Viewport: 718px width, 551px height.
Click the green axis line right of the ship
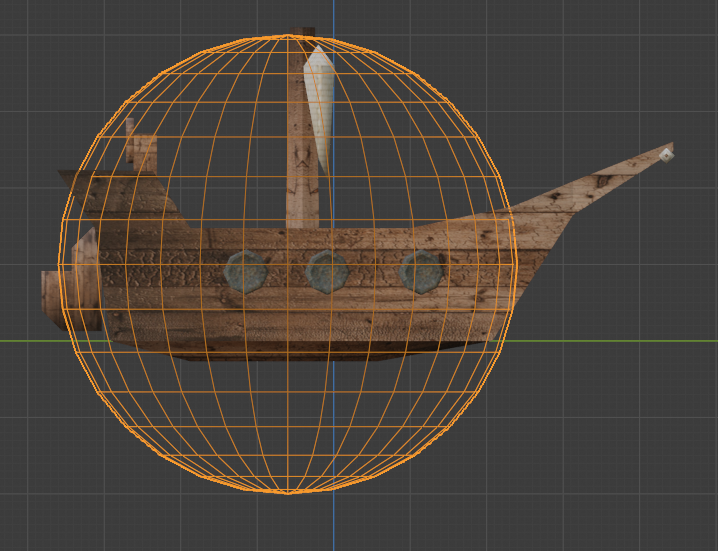tap(620, 341)
